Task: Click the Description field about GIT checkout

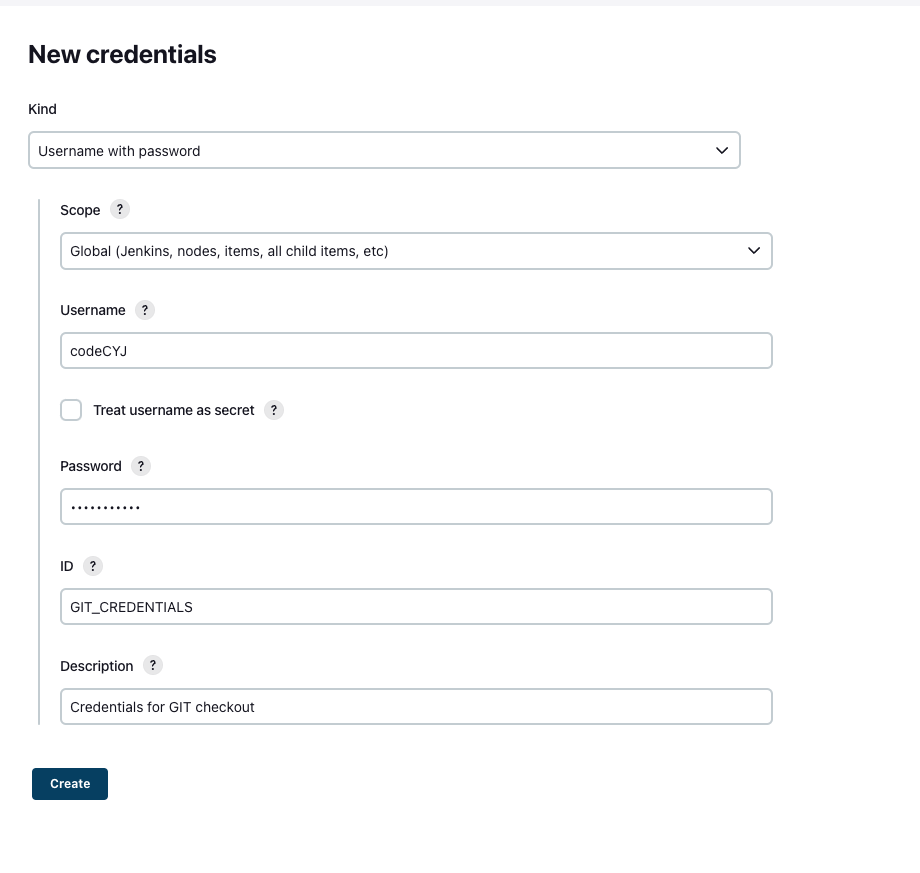Action: (x=416, y=706)
